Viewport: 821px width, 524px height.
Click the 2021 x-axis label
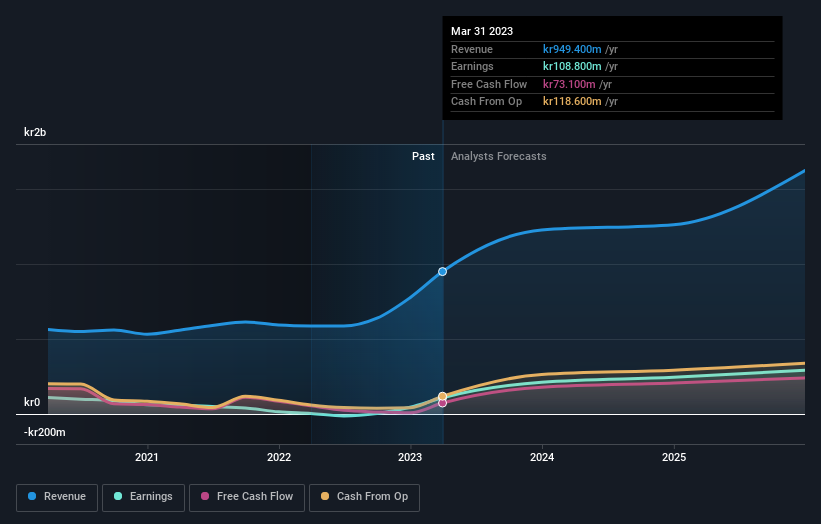coord(147,457)
